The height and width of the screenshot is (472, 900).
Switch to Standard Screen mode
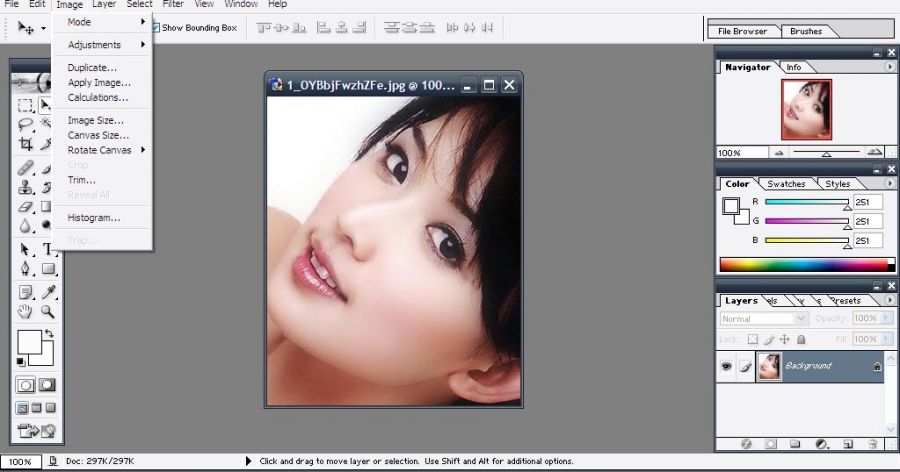pyautogui.click(x=22, y=408)
